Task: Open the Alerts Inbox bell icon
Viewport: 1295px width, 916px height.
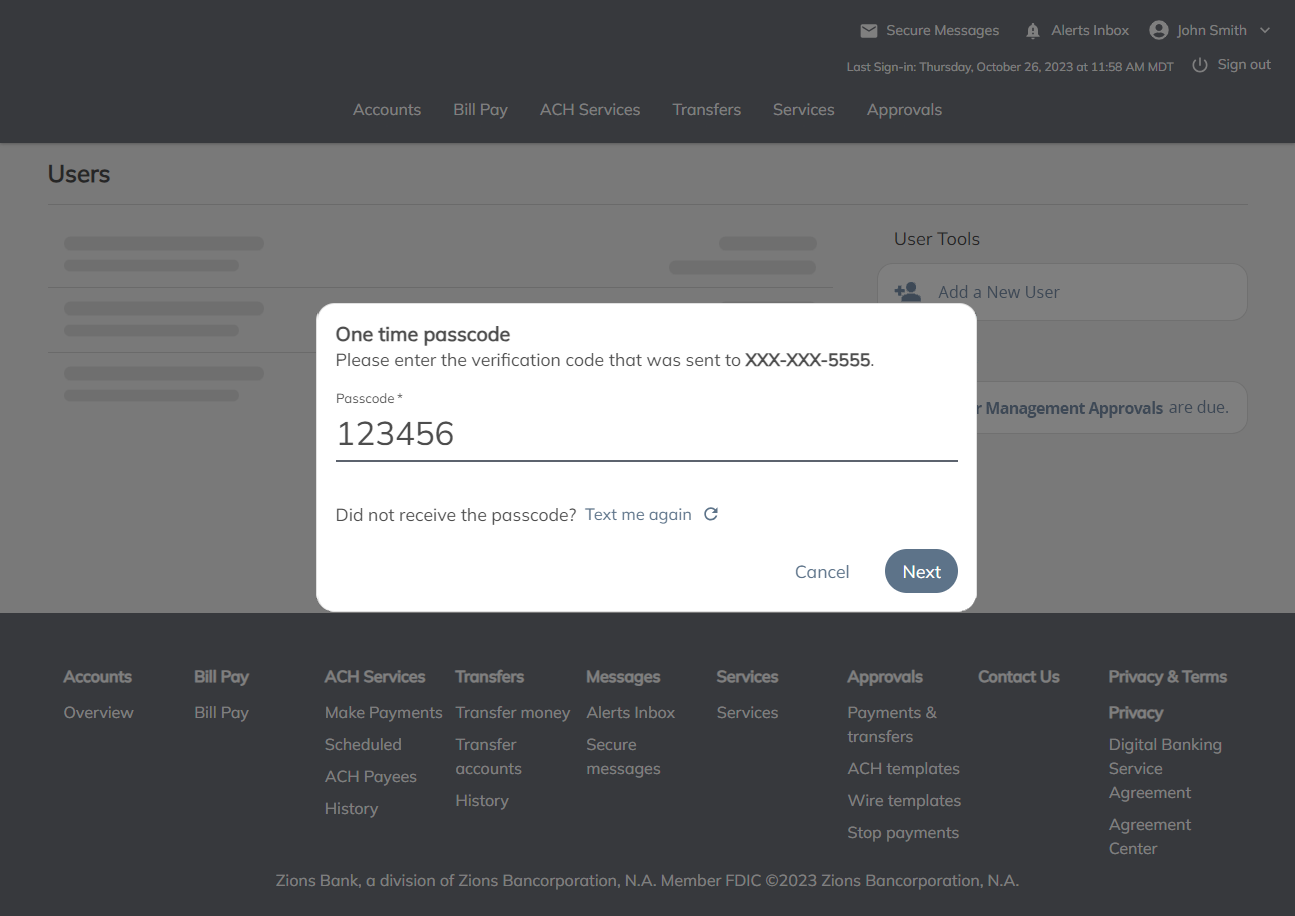Action: point(1033,31)
